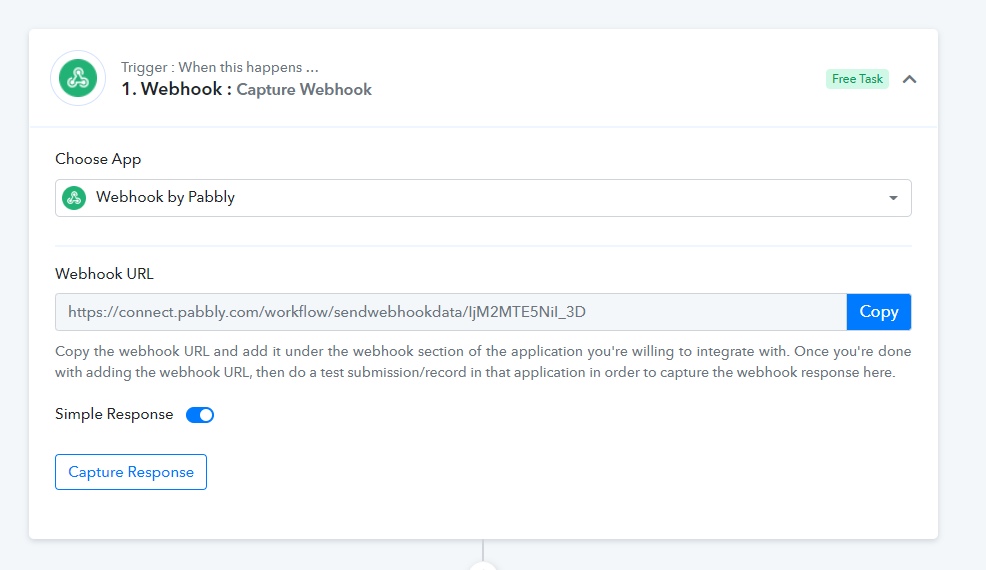Click the Free Task badge
Image resolution: width=986 pixels, height=570 pixels.
(x=857, y=79)
